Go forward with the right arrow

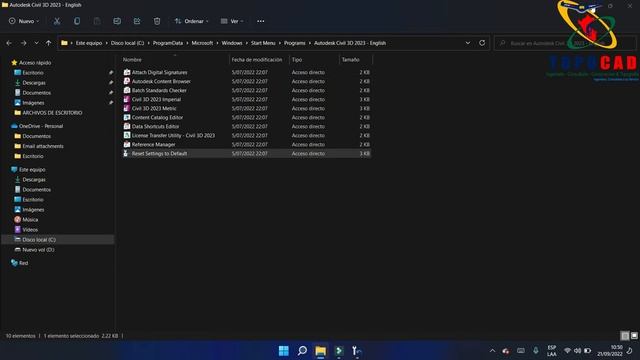(23, 43)
